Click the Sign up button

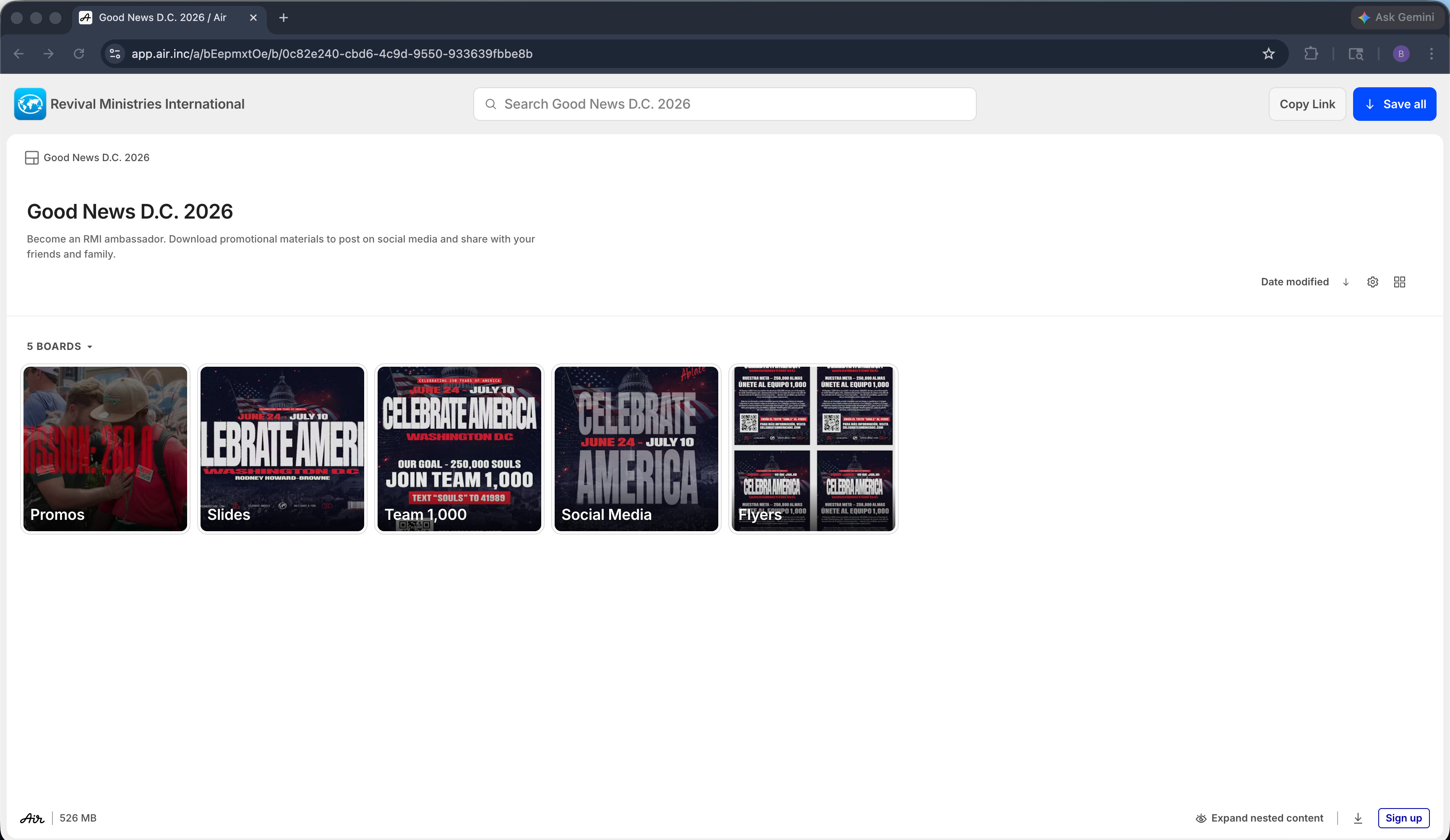[x=1403, y=818]
